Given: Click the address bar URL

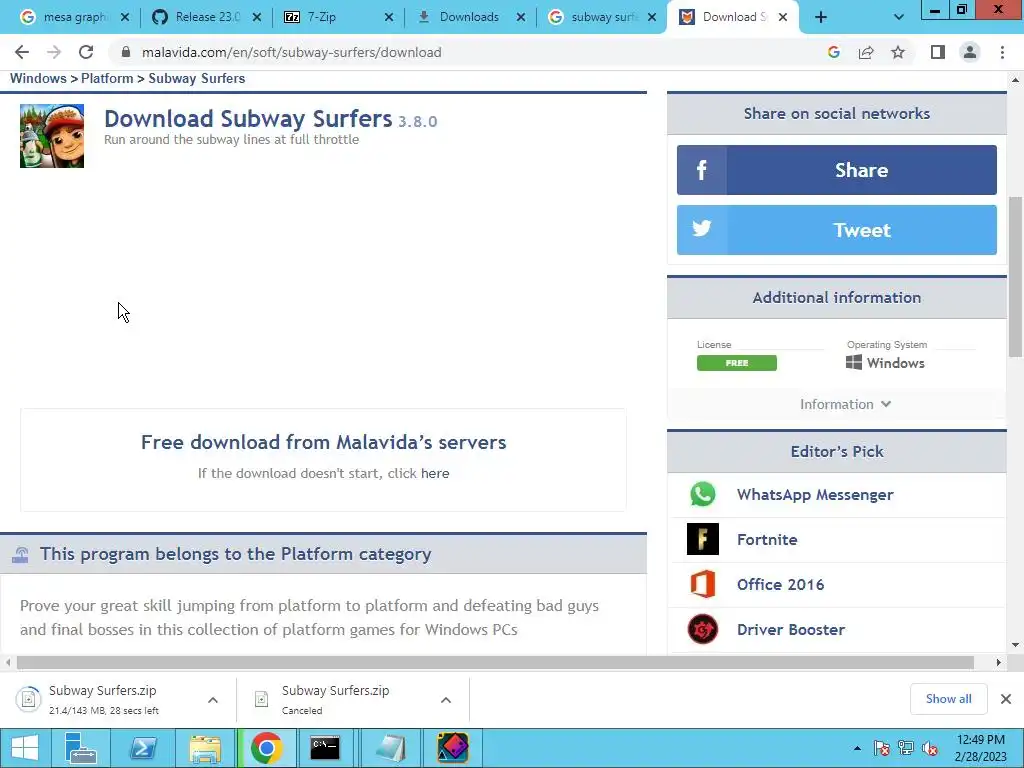Looking at the screenshot, I should 291,52.
